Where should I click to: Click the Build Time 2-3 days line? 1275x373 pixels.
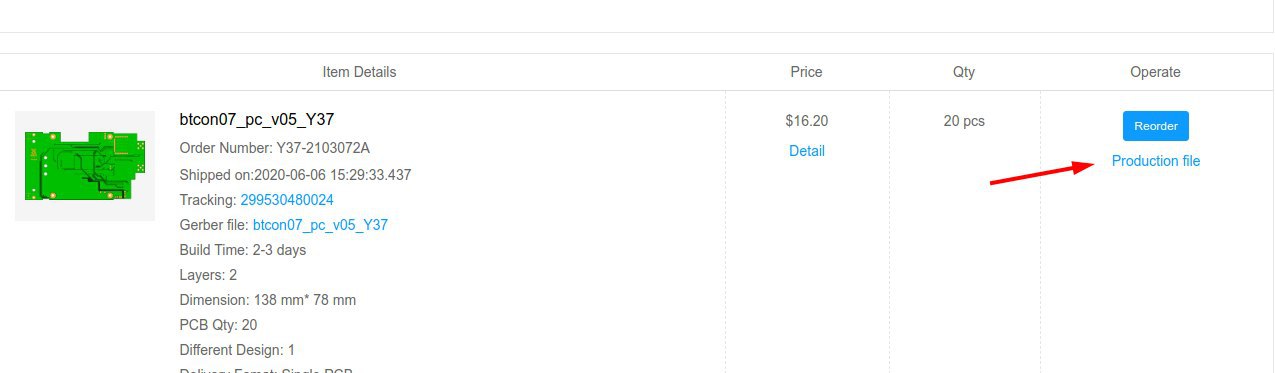pos(243,250)
